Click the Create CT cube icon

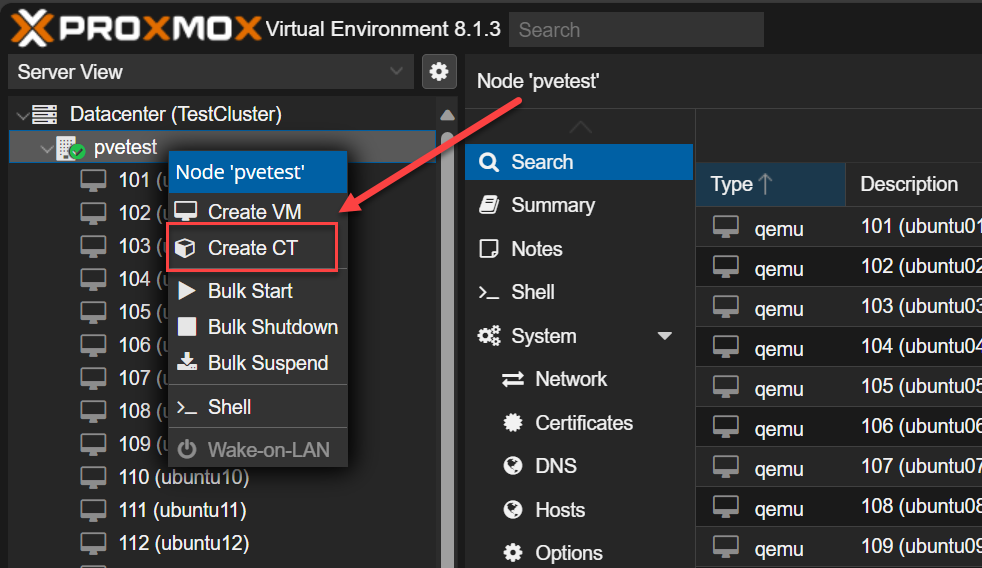click(185, 248)
